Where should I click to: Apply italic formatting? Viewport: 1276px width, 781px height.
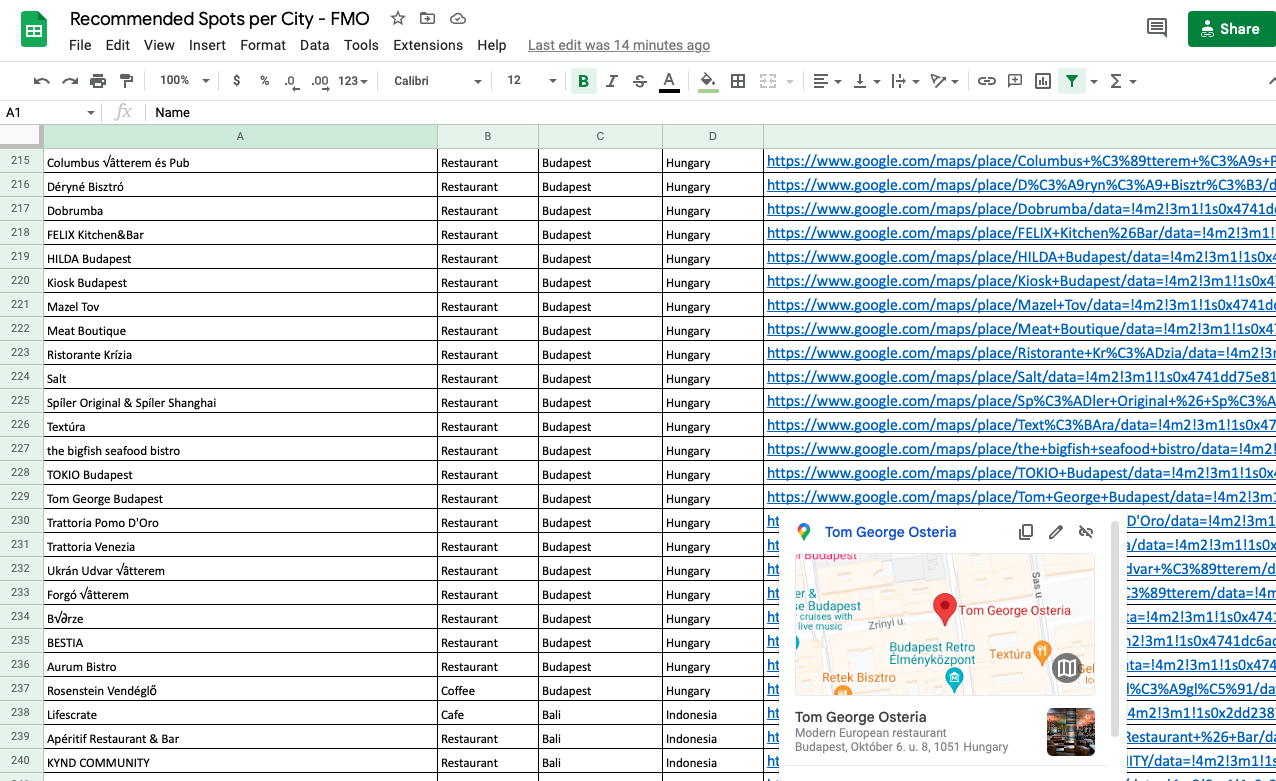click(x=611, y=81)
